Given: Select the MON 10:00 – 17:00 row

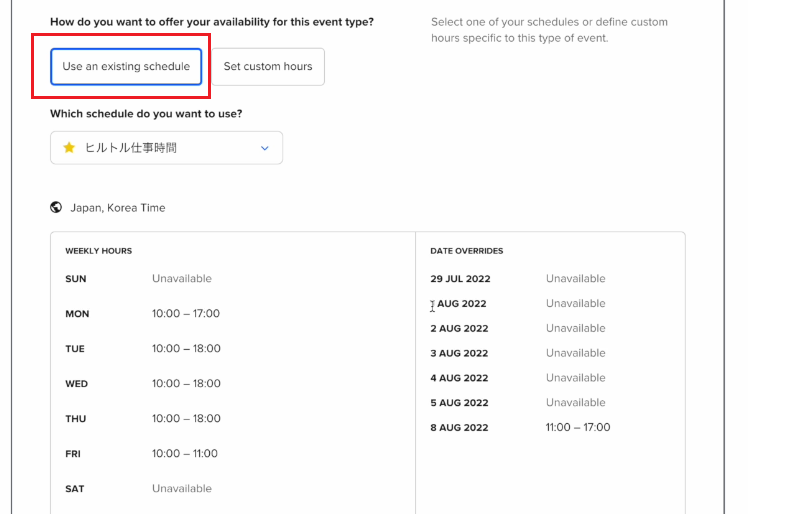Looking at the screenshot, I should coord(142,314).
